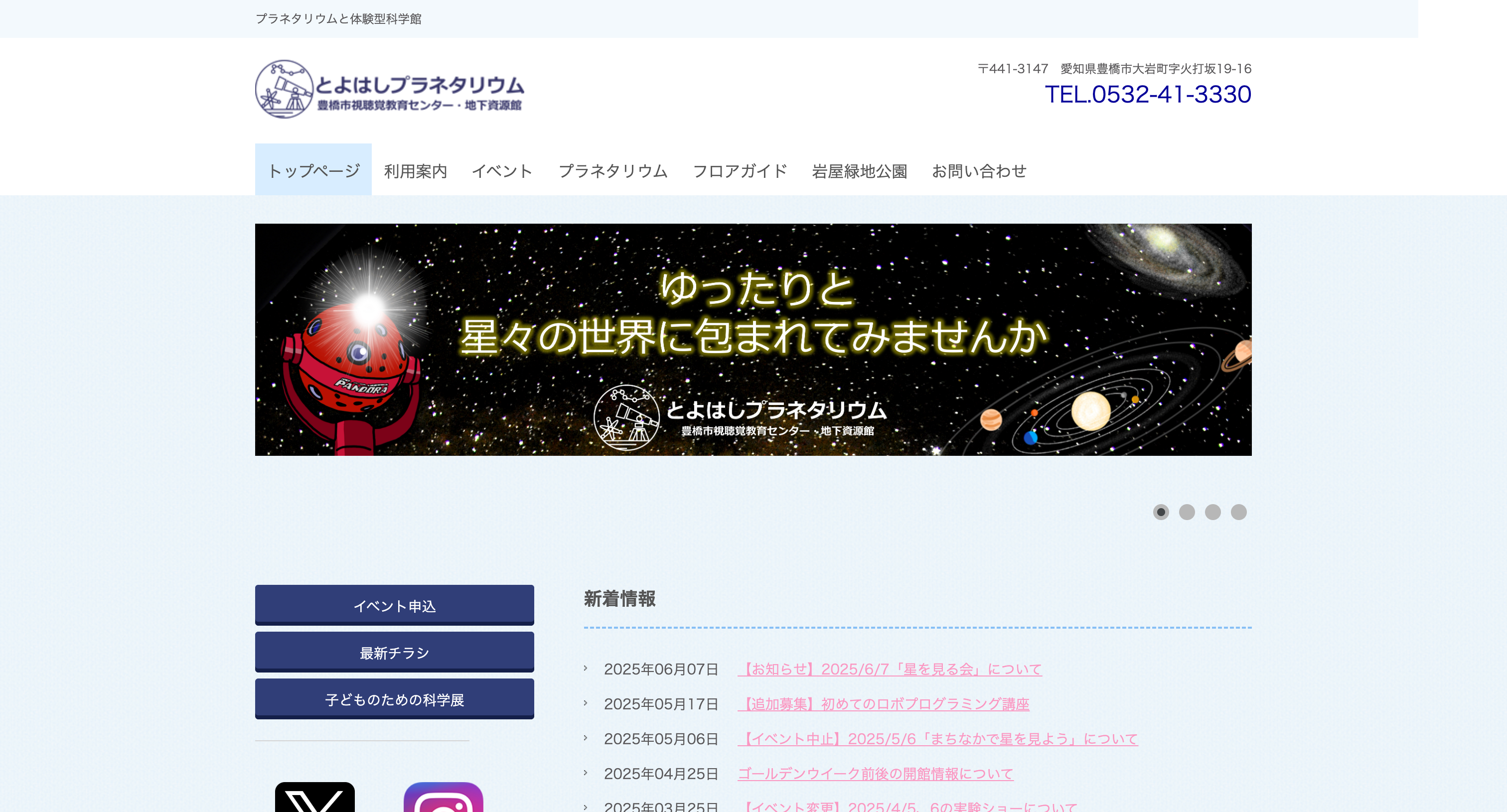Click the TEL.0532-41-3330 phone number
The width and height of the screenshot is (1507, 812).
coord(1148,94)
